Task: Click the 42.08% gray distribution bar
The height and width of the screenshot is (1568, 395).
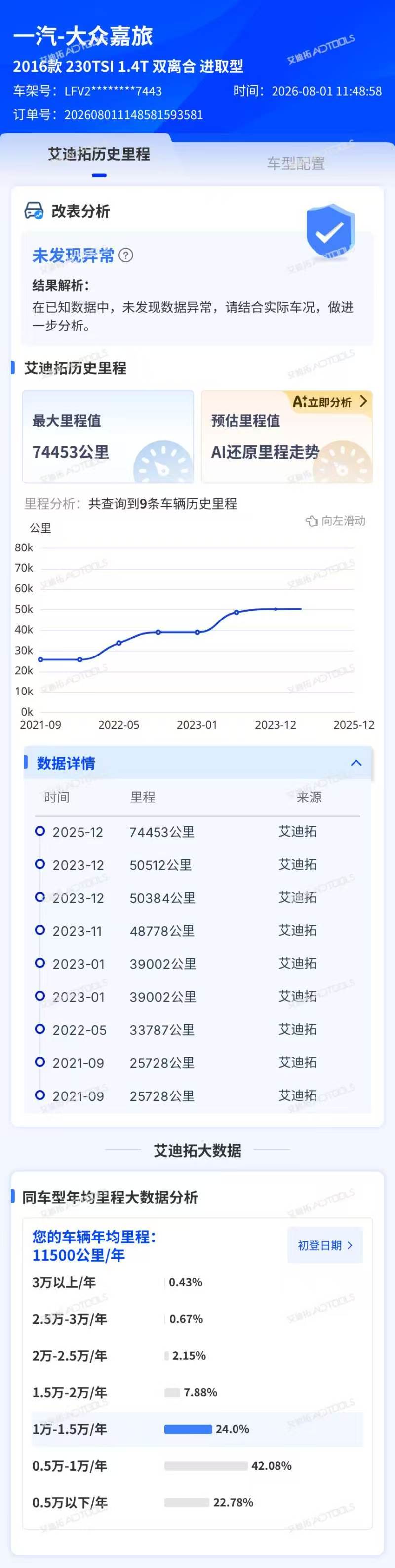Action: coord(206,1466)
